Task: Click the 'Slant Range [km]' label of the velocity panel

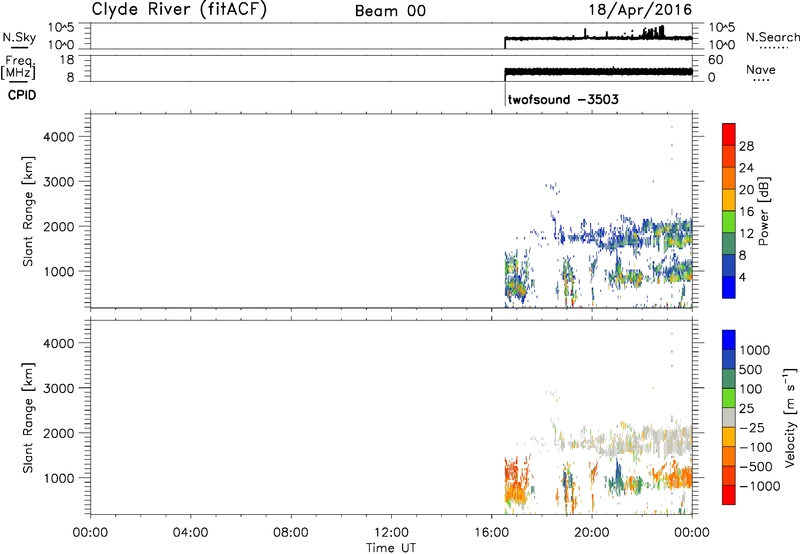Action: [x=28, y=418]
